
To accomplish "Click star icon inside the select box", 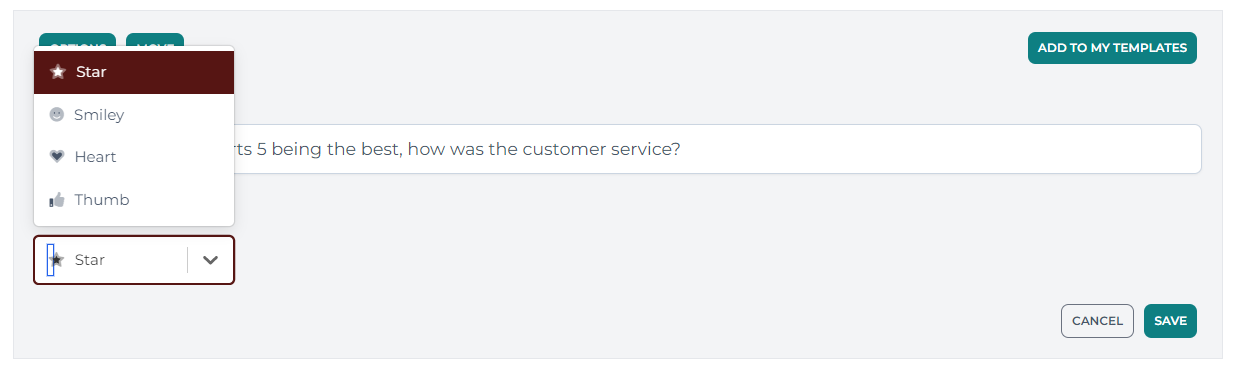I will pos(57,260).
